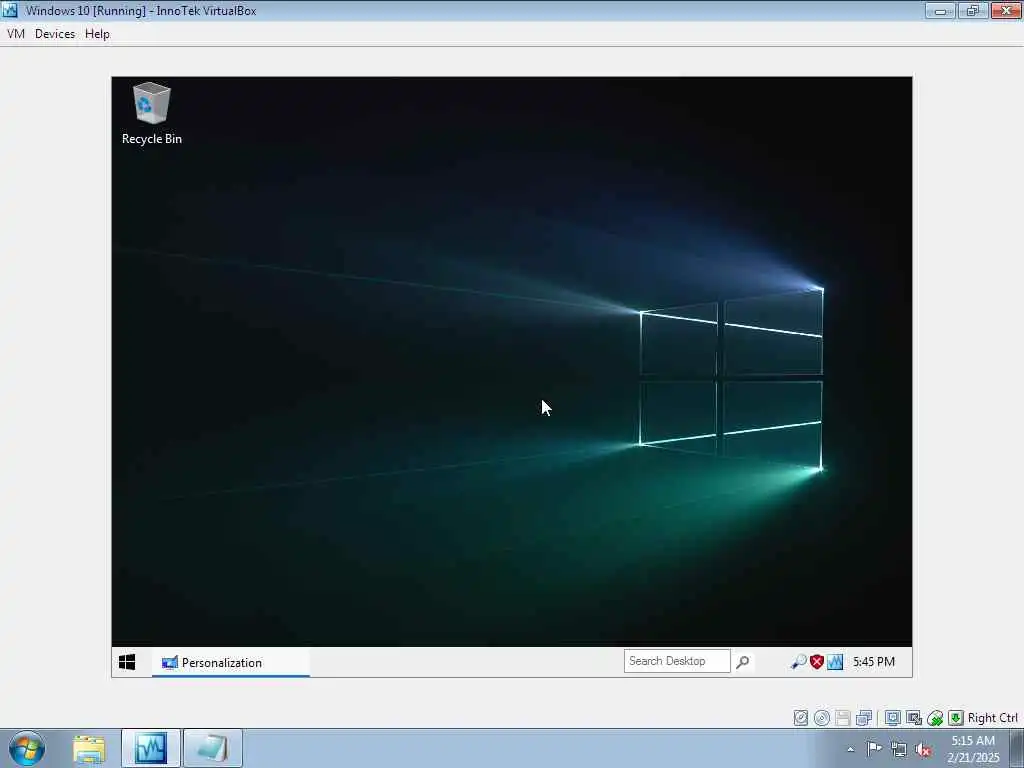
Task: Click the VirtualBox host taskbar button
Action: 151,748
